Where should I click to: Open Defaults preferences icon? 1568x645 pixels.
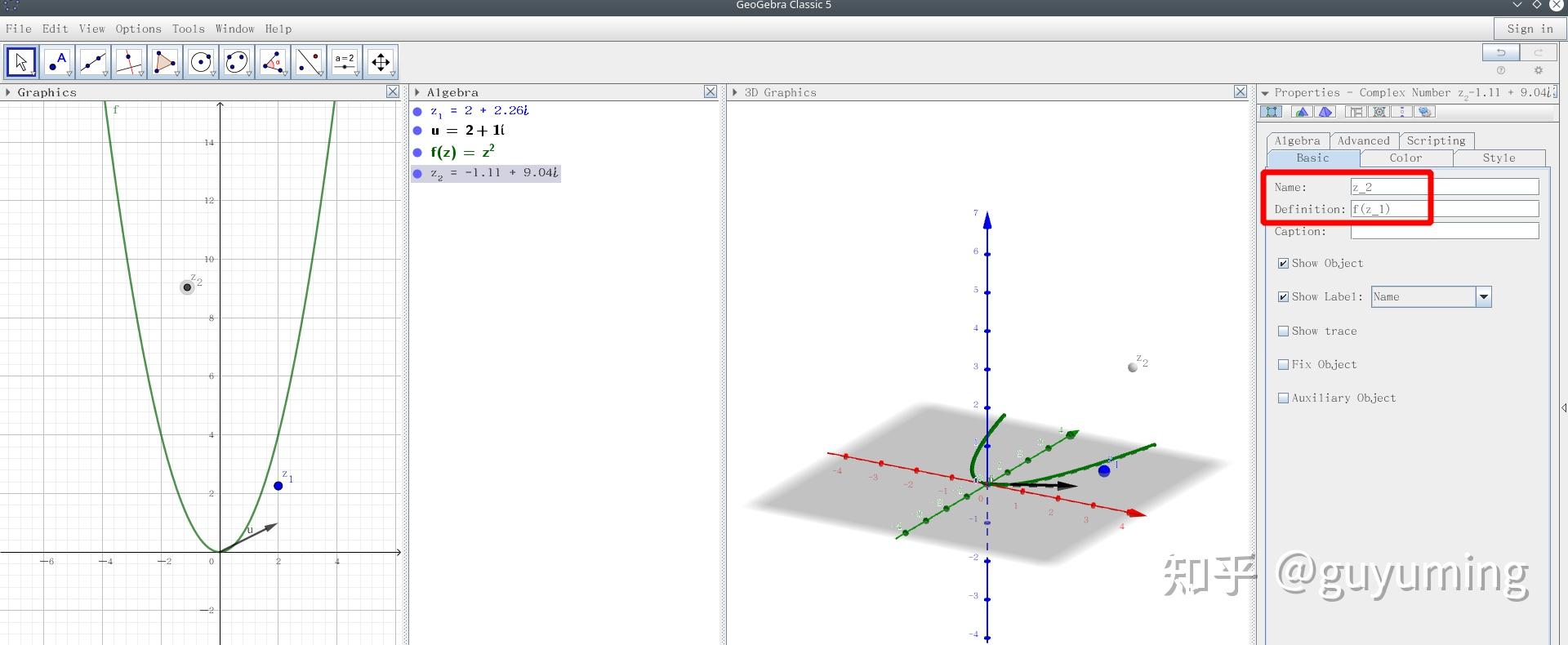pyautogui.click(x=1379, y=112)
